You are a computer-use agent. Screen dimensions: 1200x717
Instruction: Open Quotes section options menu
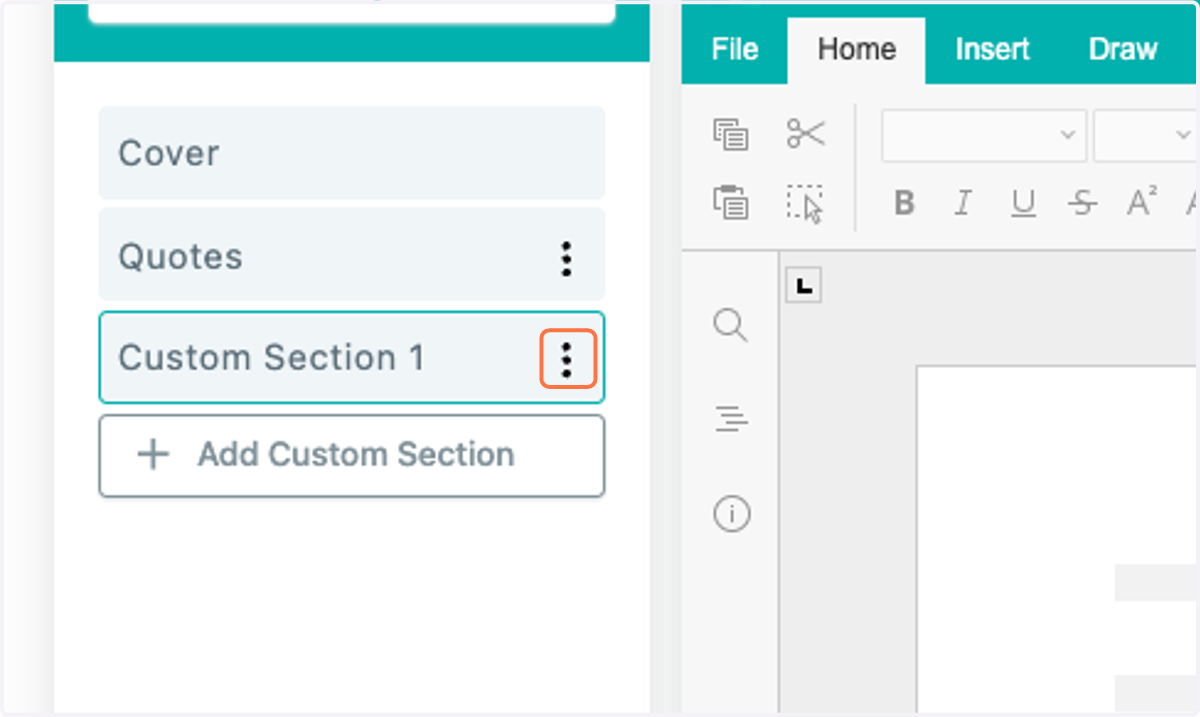tap(567, 258)
